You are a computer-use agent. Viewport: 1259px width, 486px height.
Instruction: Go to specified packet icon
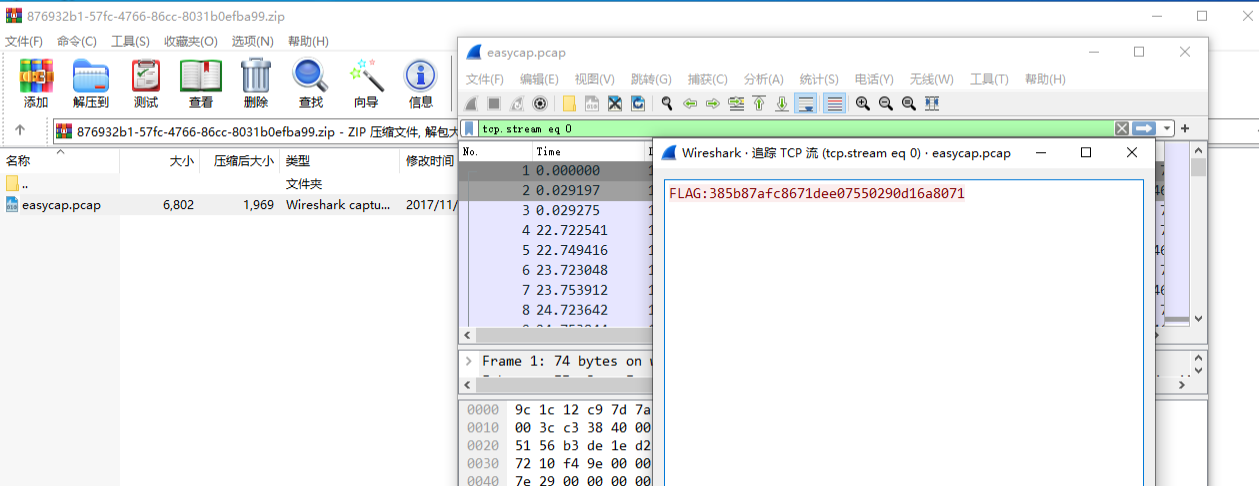click(736, 103)
